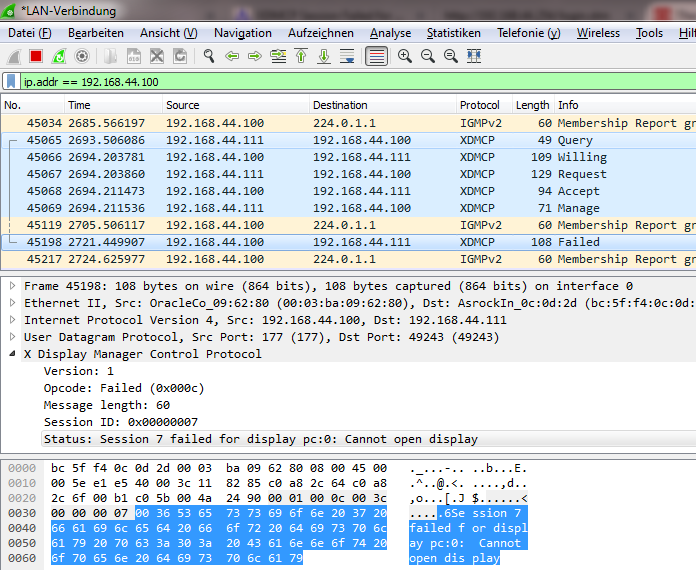The image size is (696, 570).
Task: Click ASCII text 'failed f or displ'
Action: pos(468,528)
